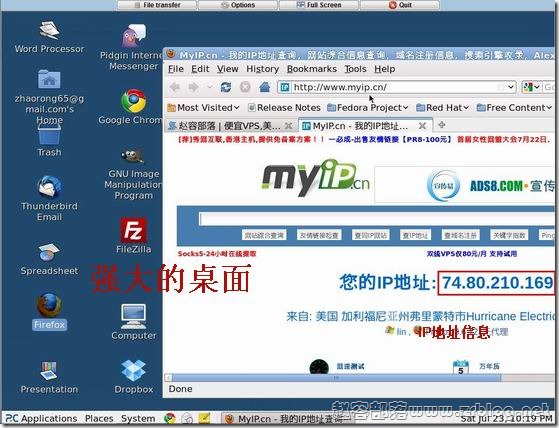This screenshot has height=428, width=559.
Task: Expand the Red Hat bookmarks folder
Action: [x=442, y=108]
